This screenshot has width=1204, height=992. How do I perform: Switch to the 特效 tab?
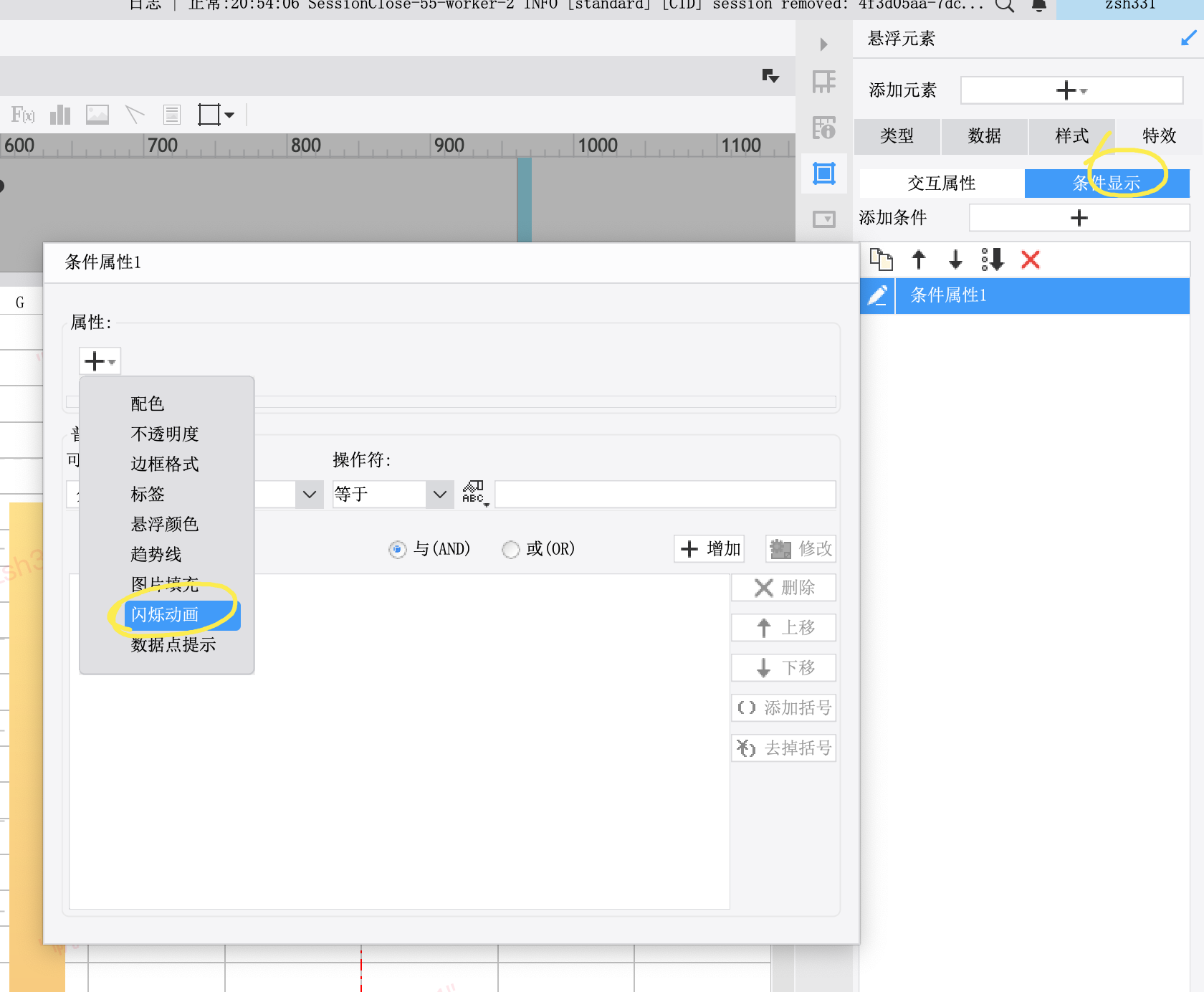tap(1159, 136)
